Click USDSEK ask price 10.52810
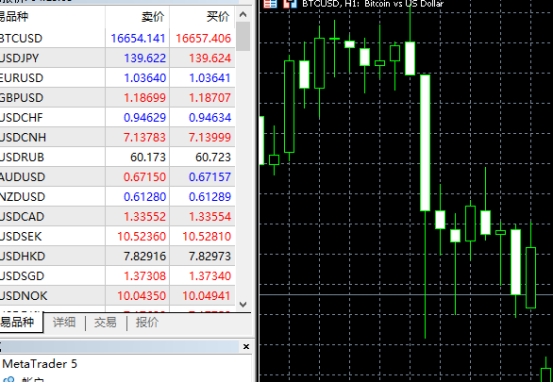This screenshot has width=554, height=383. [207, 236]
